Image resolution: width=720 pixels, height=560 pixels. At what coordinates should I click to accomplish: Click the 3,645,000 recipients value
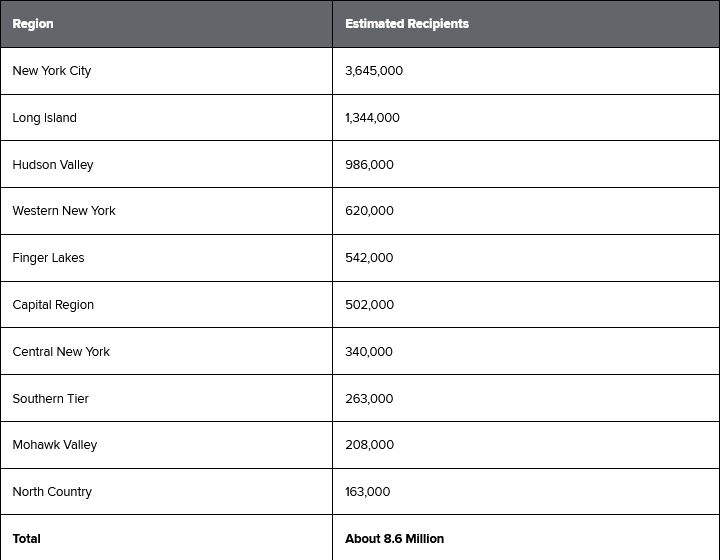374,71
